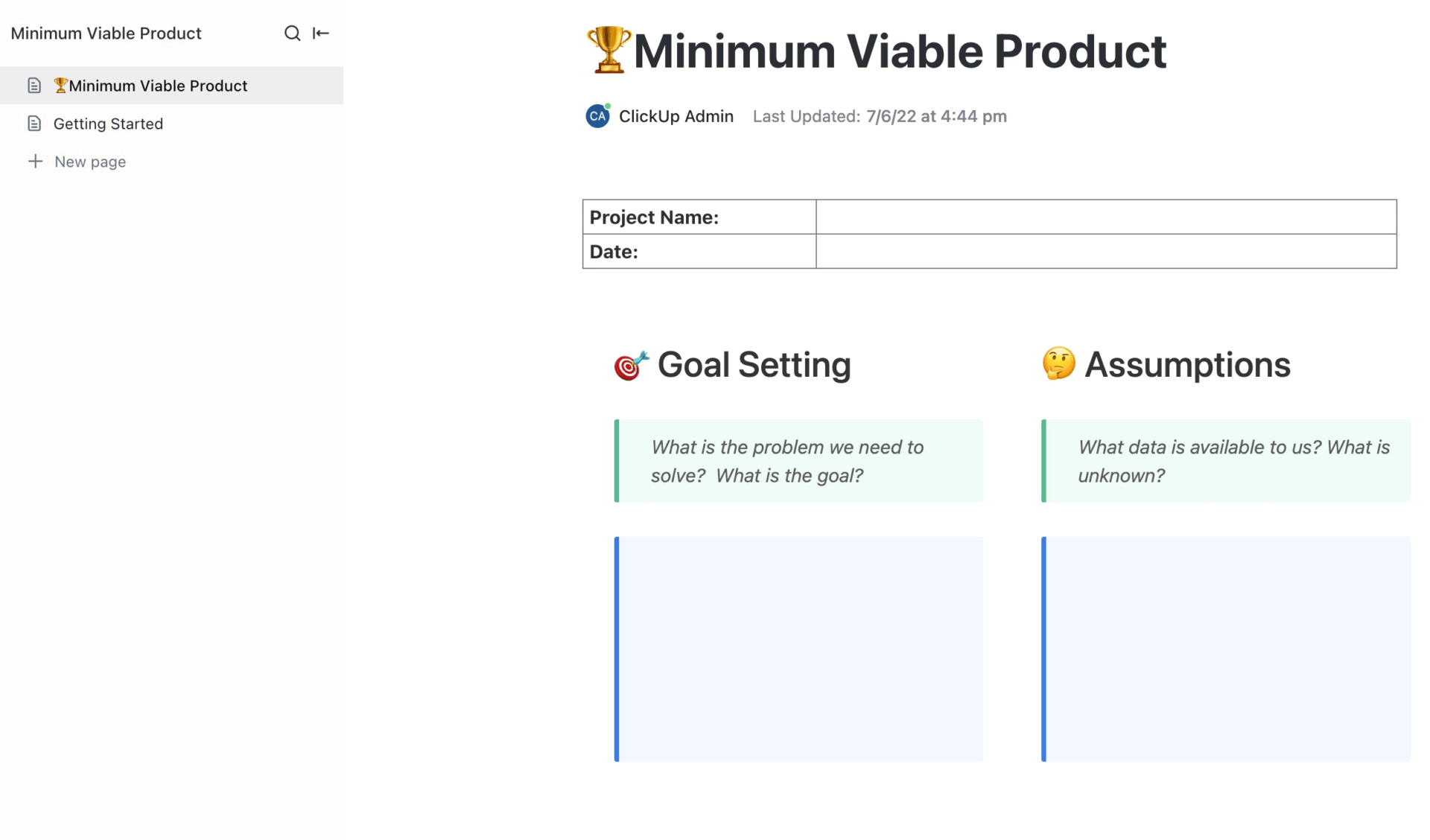Click the search icon in sidebar
The height and width of the screenshot is (840, 1430).
tap(292, 34)
